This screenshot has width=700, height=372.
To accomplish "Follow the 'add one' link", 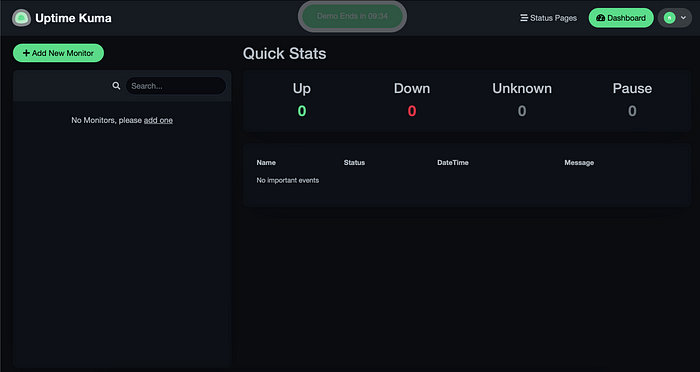I will click(x=158, y=120).
